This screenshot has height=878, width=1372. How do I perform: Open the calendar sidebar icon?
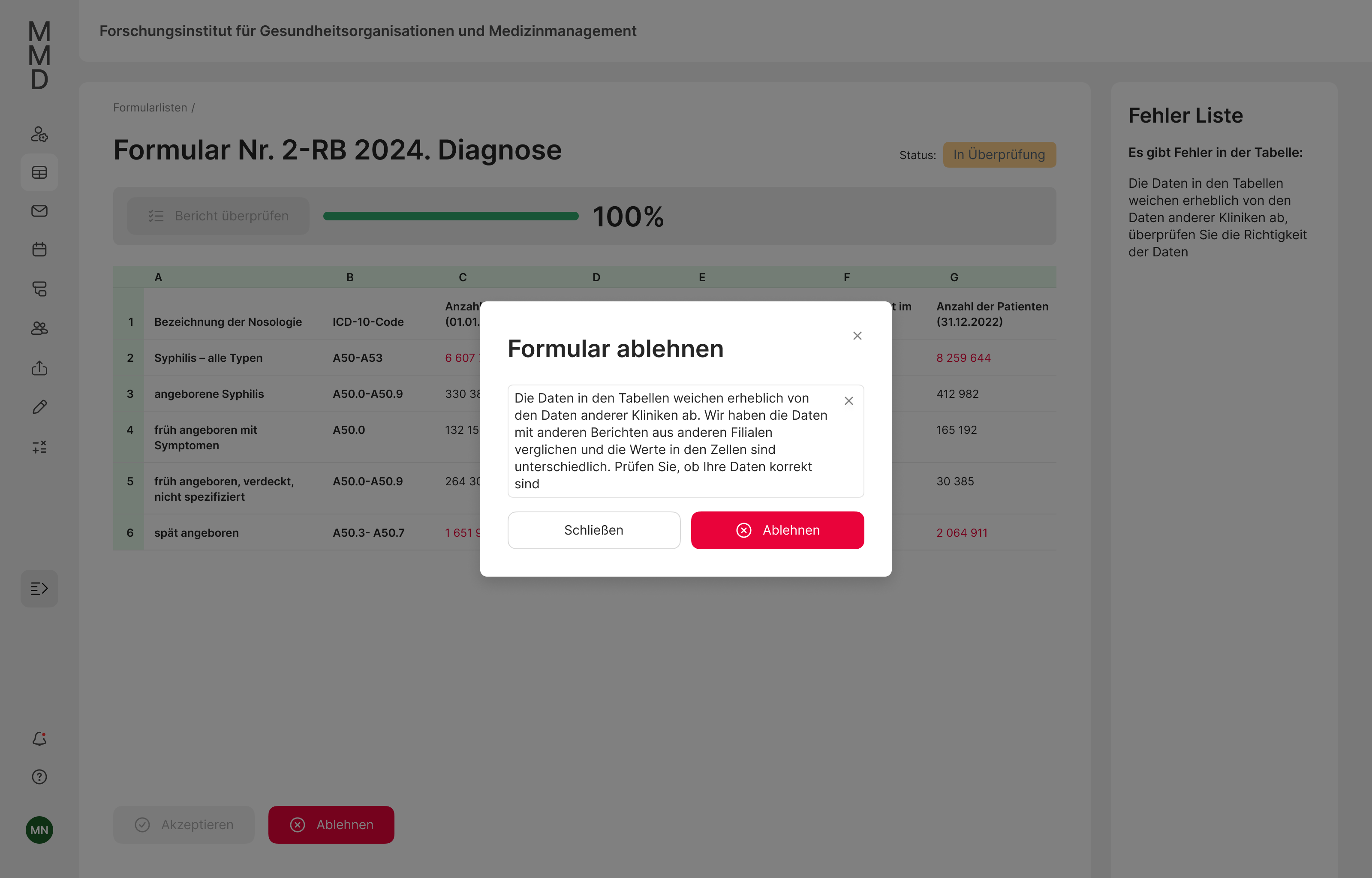39,249
